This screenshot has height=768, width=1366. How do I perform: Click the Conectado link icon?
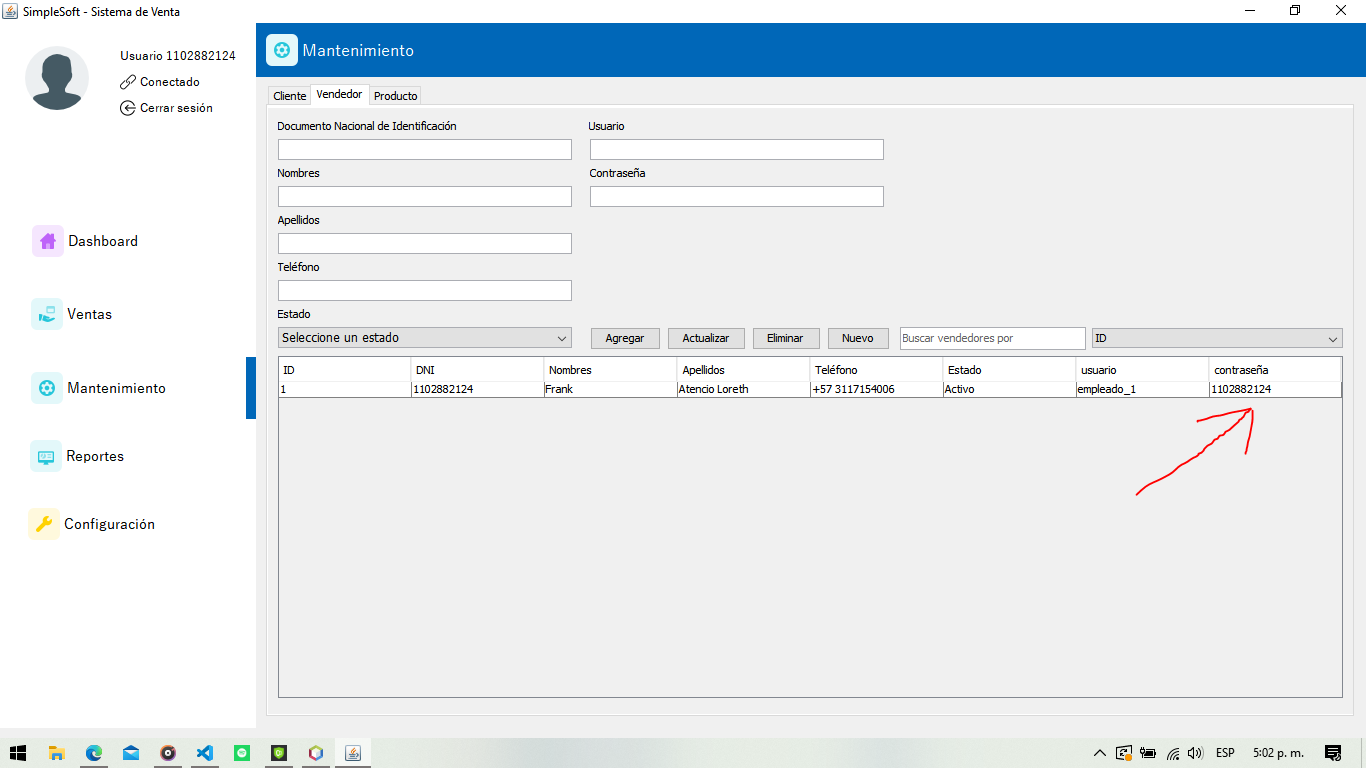(128, 82)
